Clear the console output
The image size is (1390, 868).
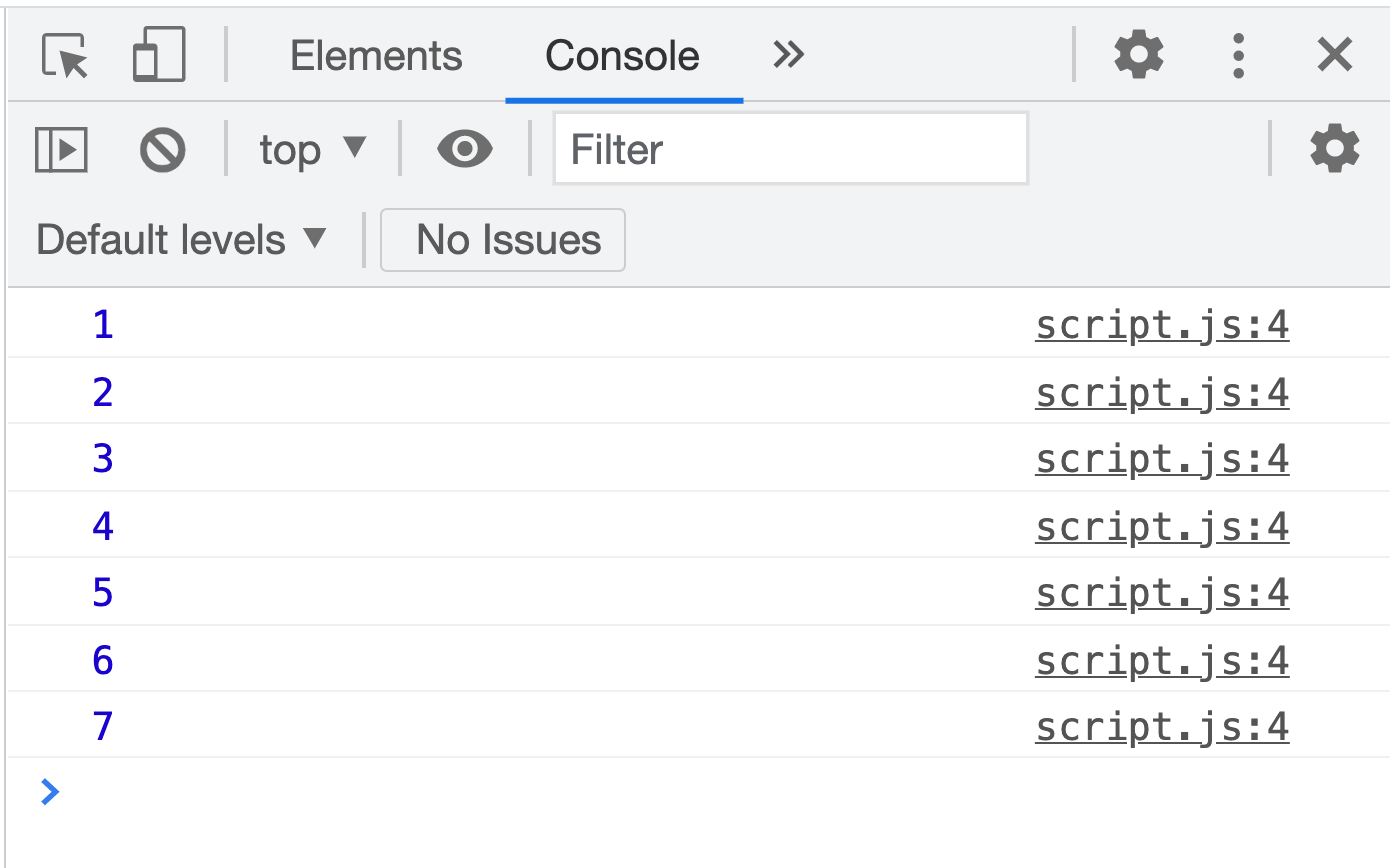coord(163,149)
